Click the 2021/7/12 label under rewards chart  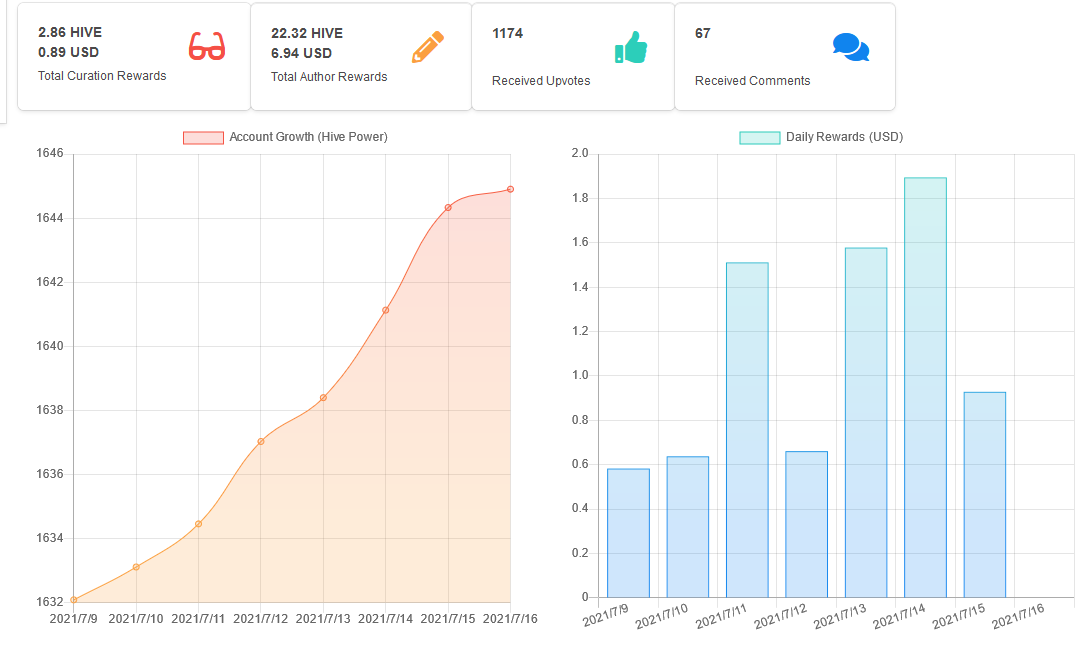[x=781, y=616]
